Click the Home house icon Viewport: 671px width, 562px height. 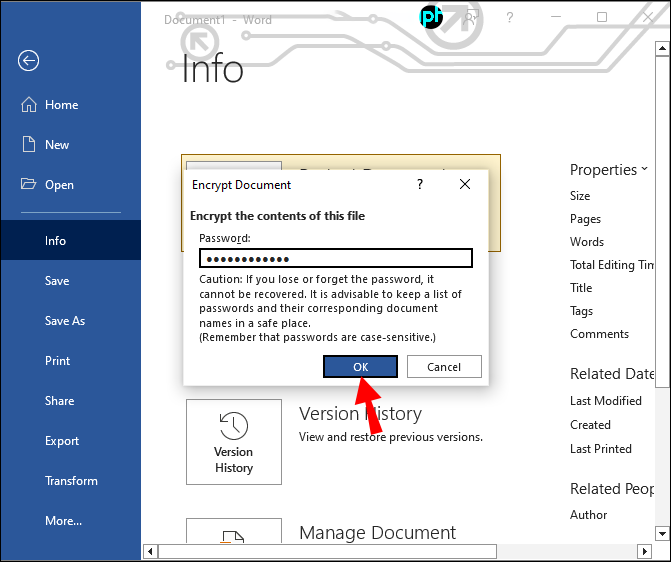pos(29,104)
